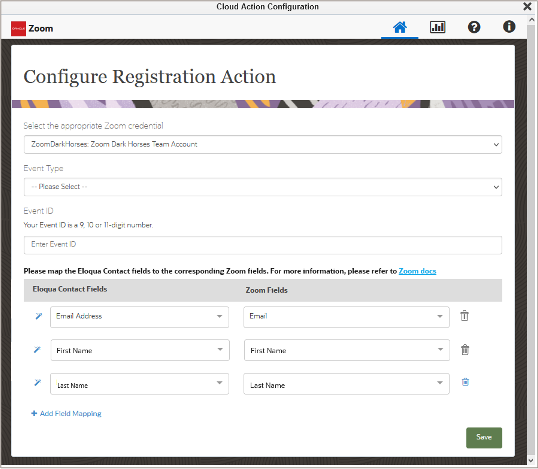Open the Zoom docs link
This screenshot has height=469, width=538.
pos(417,271)
